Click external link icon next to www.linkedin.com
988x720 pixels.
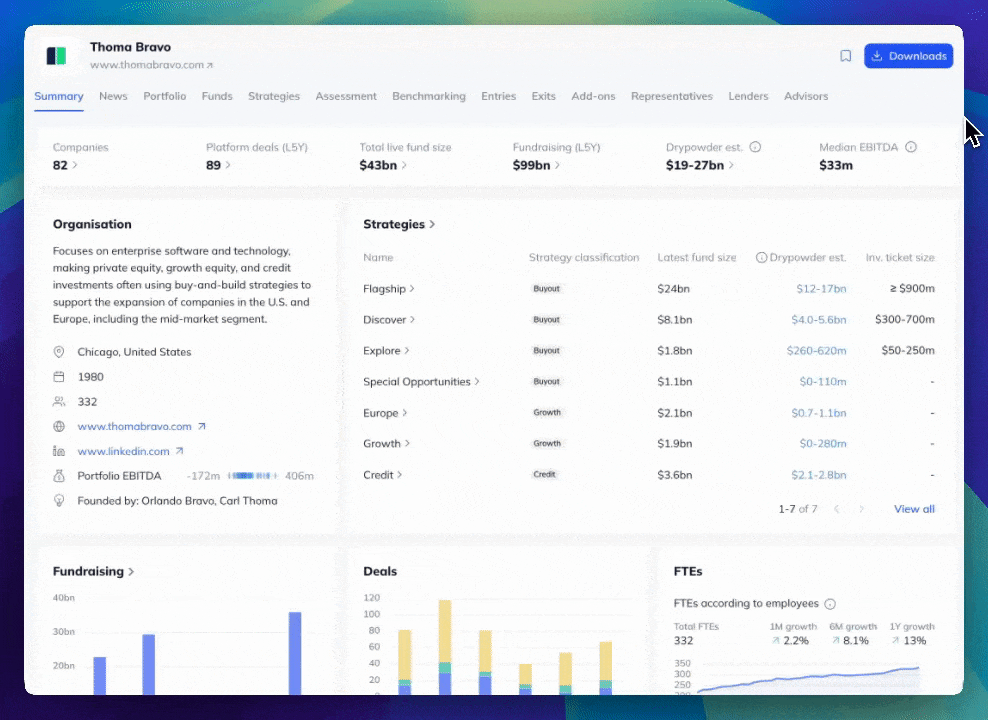180,451
